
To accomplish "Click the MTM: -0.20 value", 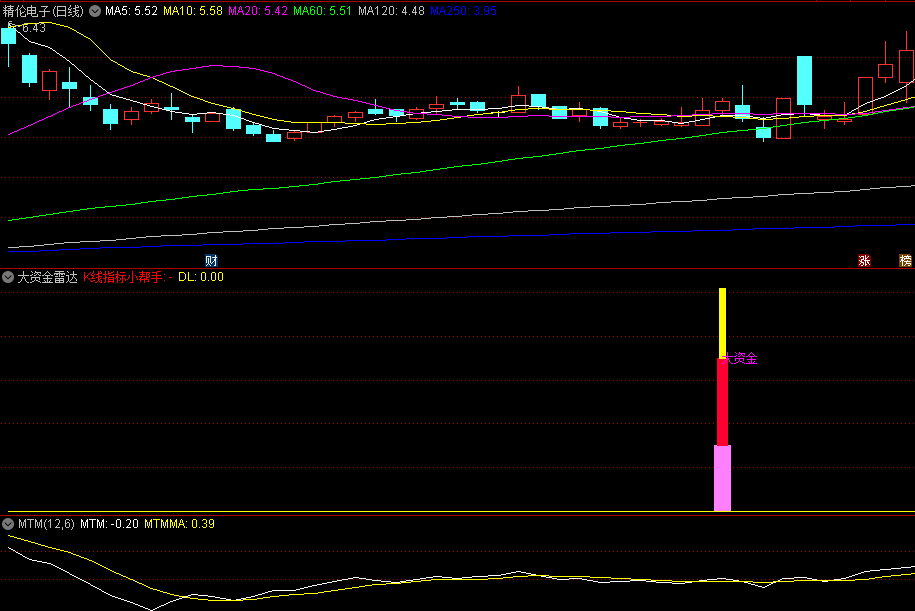I will point(109,524).
